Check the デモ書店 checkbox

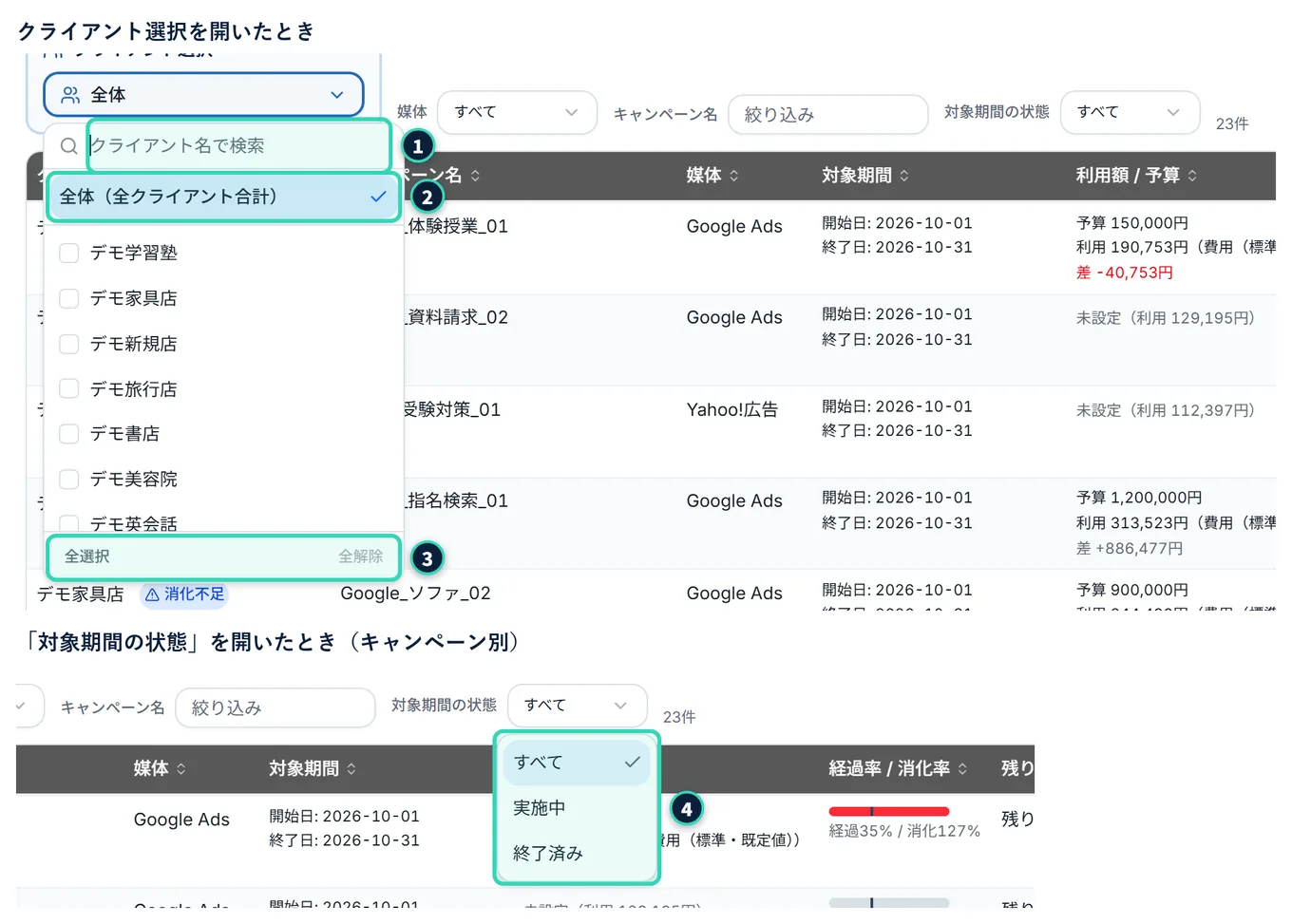68,434
